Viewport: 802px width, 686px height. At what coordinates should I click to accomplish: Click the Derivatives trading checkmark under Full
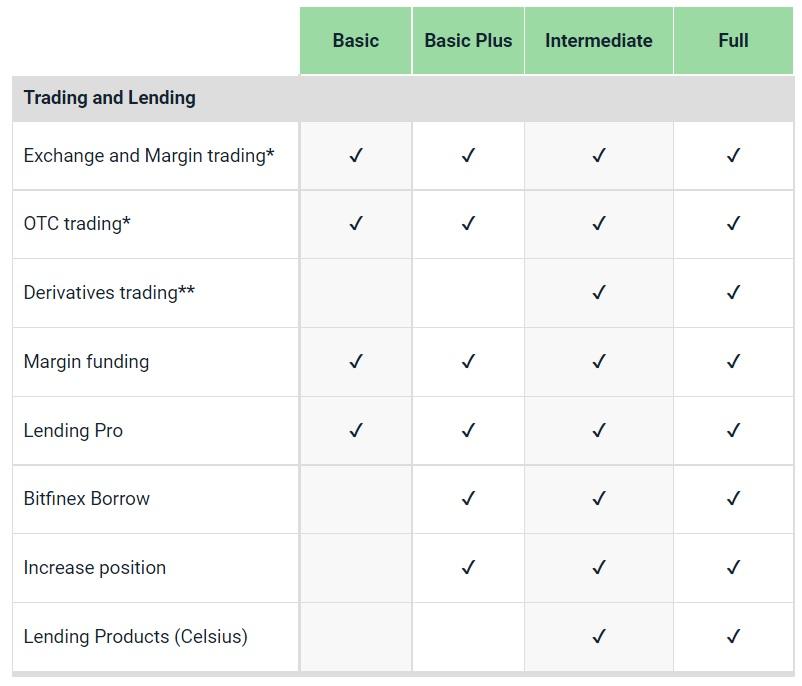click(733, 293)
